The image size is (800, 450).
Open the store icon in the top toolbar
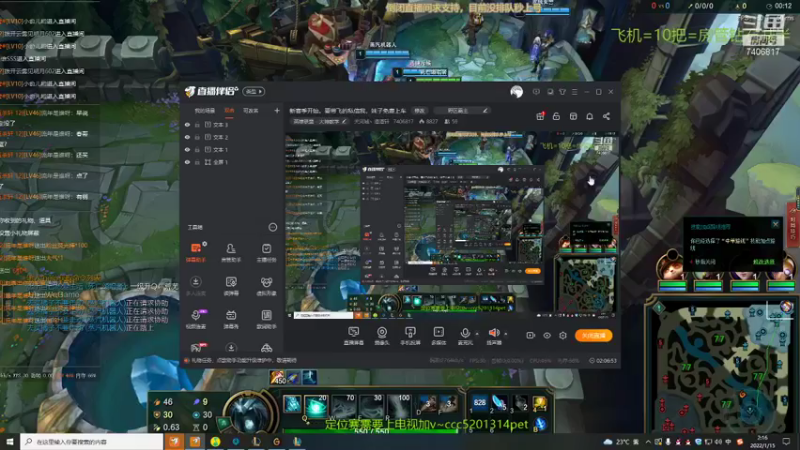[573, 116]
